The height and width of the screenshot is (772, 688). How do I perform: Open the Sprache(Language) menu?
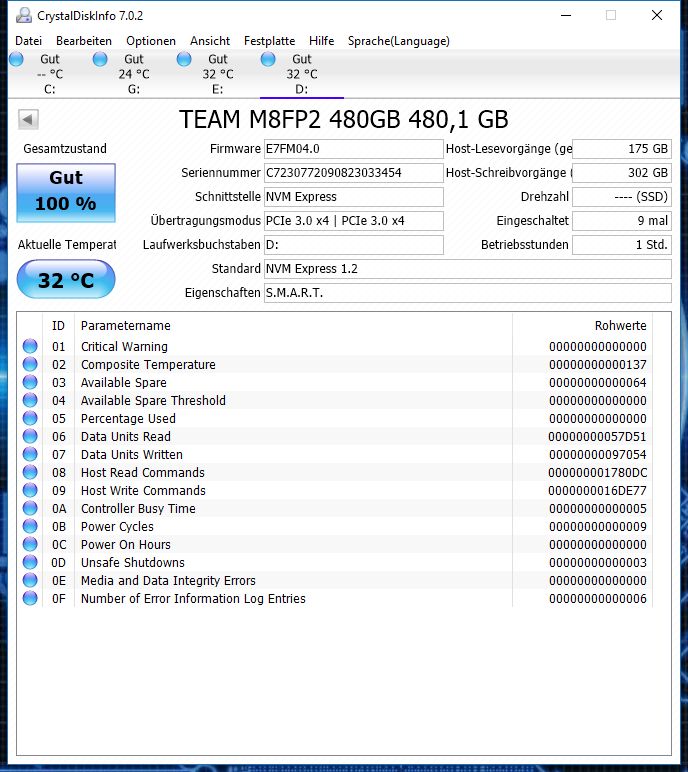[x=398, y=41]
